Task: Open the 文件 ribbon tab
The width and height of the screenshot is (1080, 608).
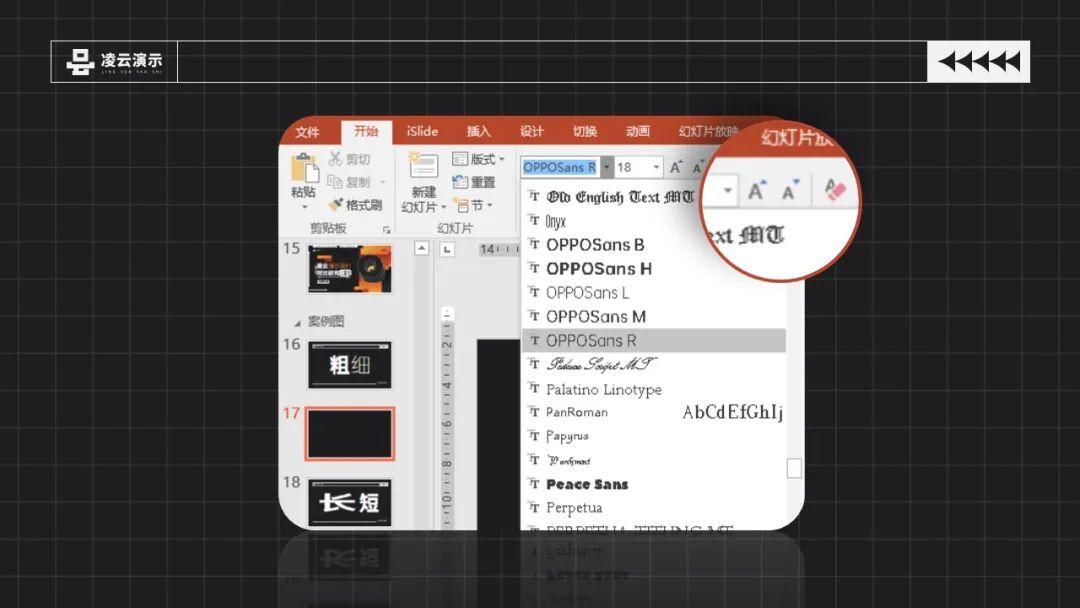Action: [307, 132]
